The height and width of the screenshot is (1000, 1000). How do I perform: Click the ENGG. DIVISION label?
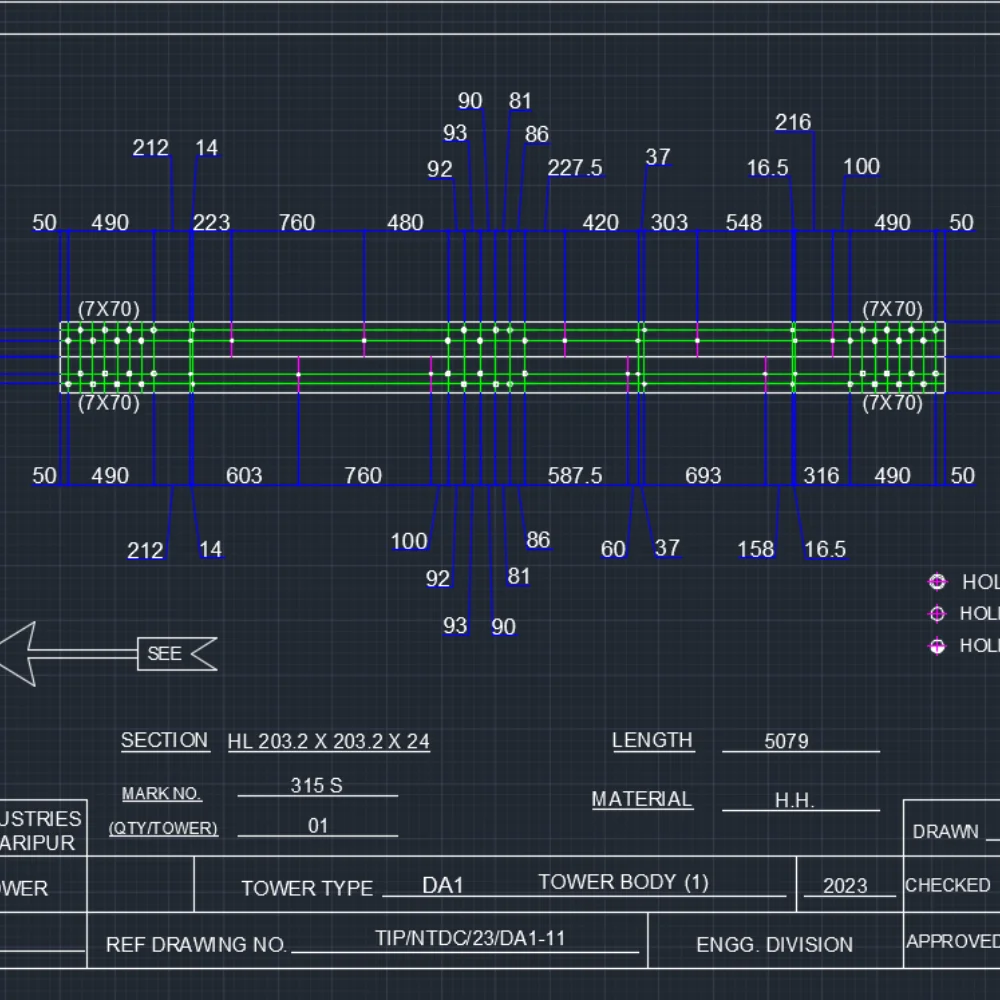pos(775,944)
